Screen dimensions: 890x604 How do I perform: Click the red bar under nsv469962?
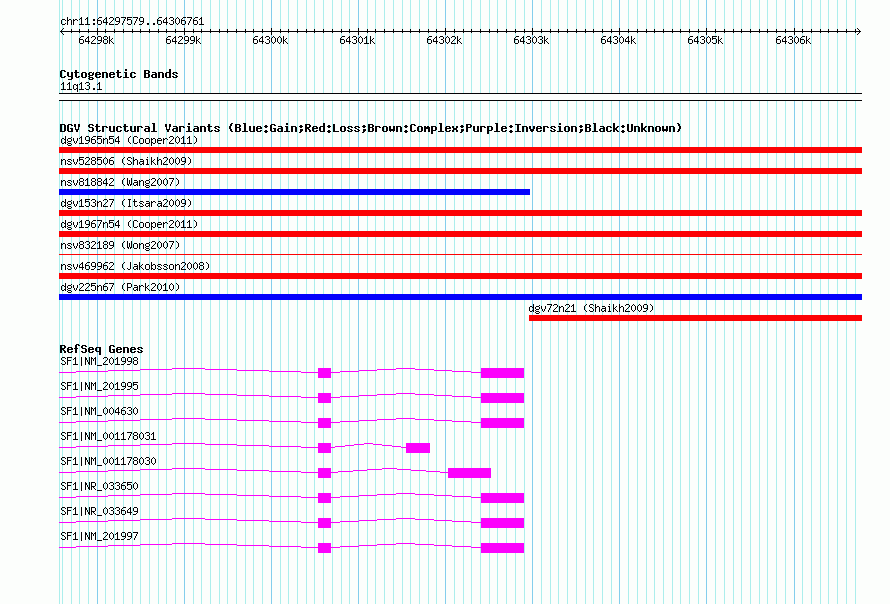click(460, 276)
